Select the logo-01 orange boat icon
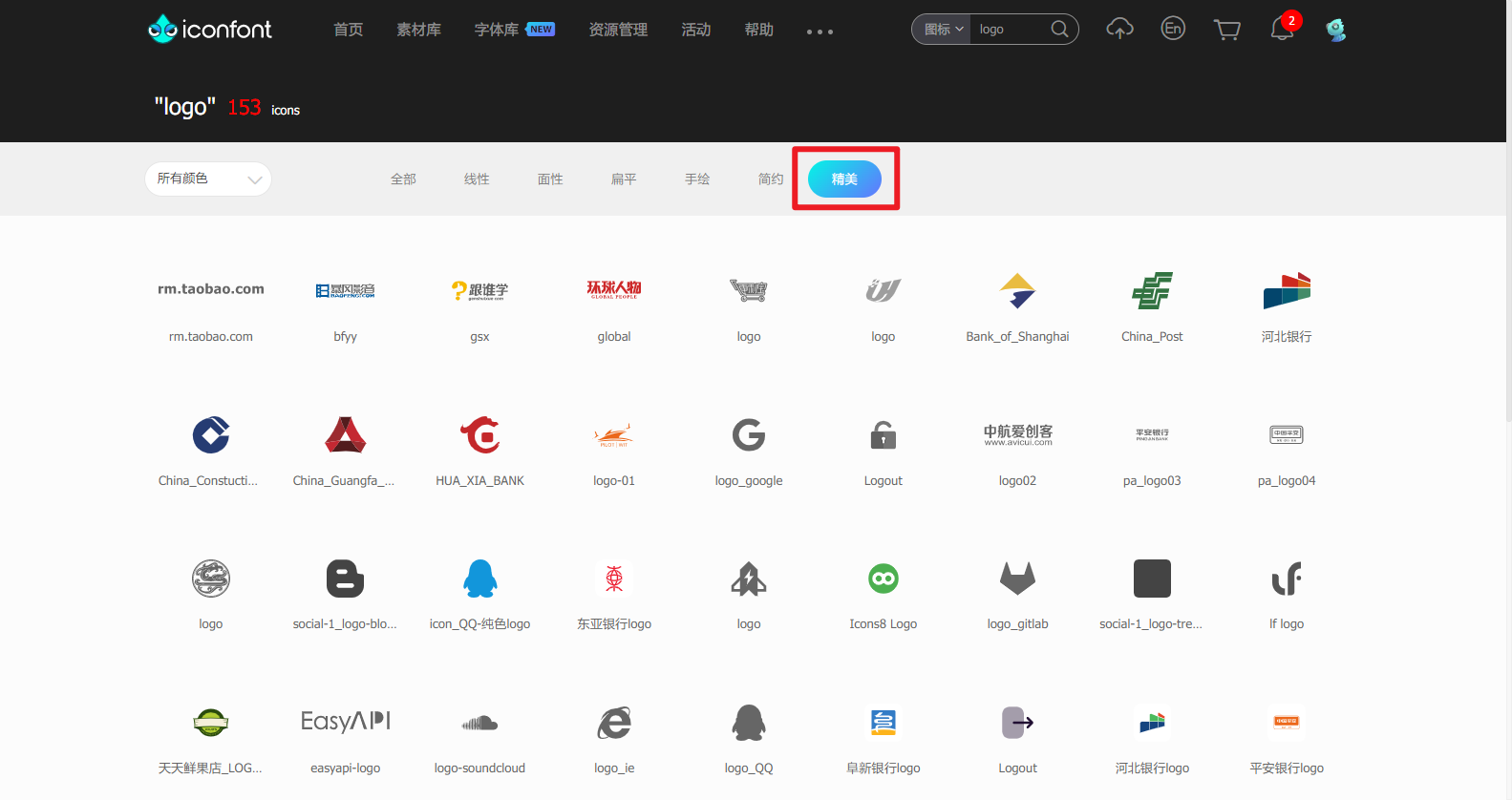The width and height of the screenshot is (1512, 800). click(x=614, y=435)
